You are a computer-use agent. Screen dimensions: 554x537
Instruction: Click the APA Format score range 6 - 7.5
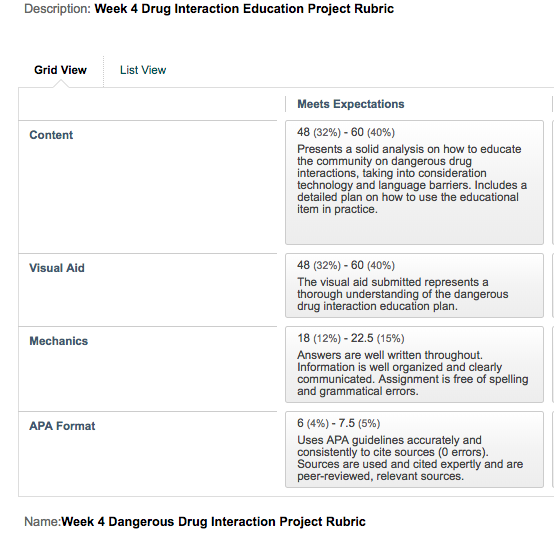pos(338,423)
